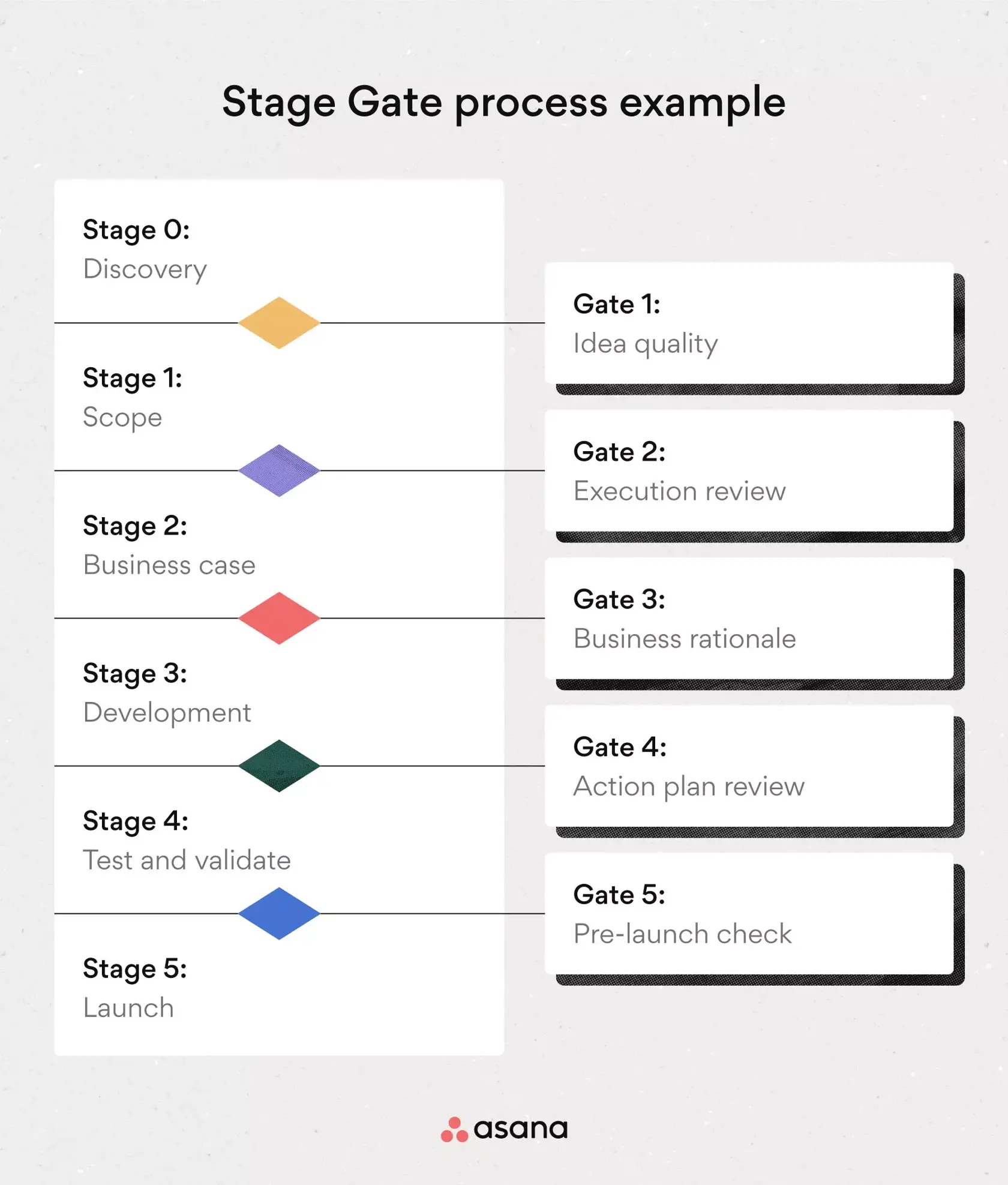Image resolution: width=1008 pixels, height=1185 pixels.
Task: Click the Stage 4: Test and validate row
Action: tap(279, 840)
